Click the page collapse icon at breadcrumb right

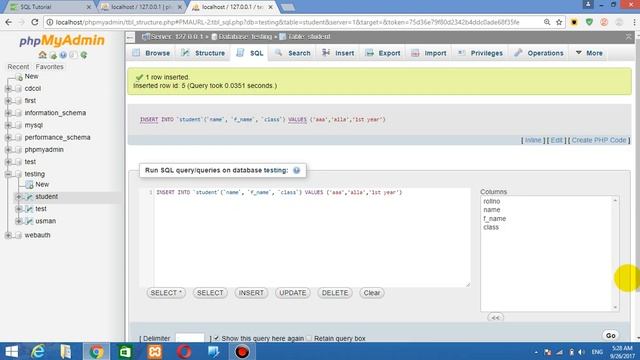pyautogui.click(x=629, y=37)
